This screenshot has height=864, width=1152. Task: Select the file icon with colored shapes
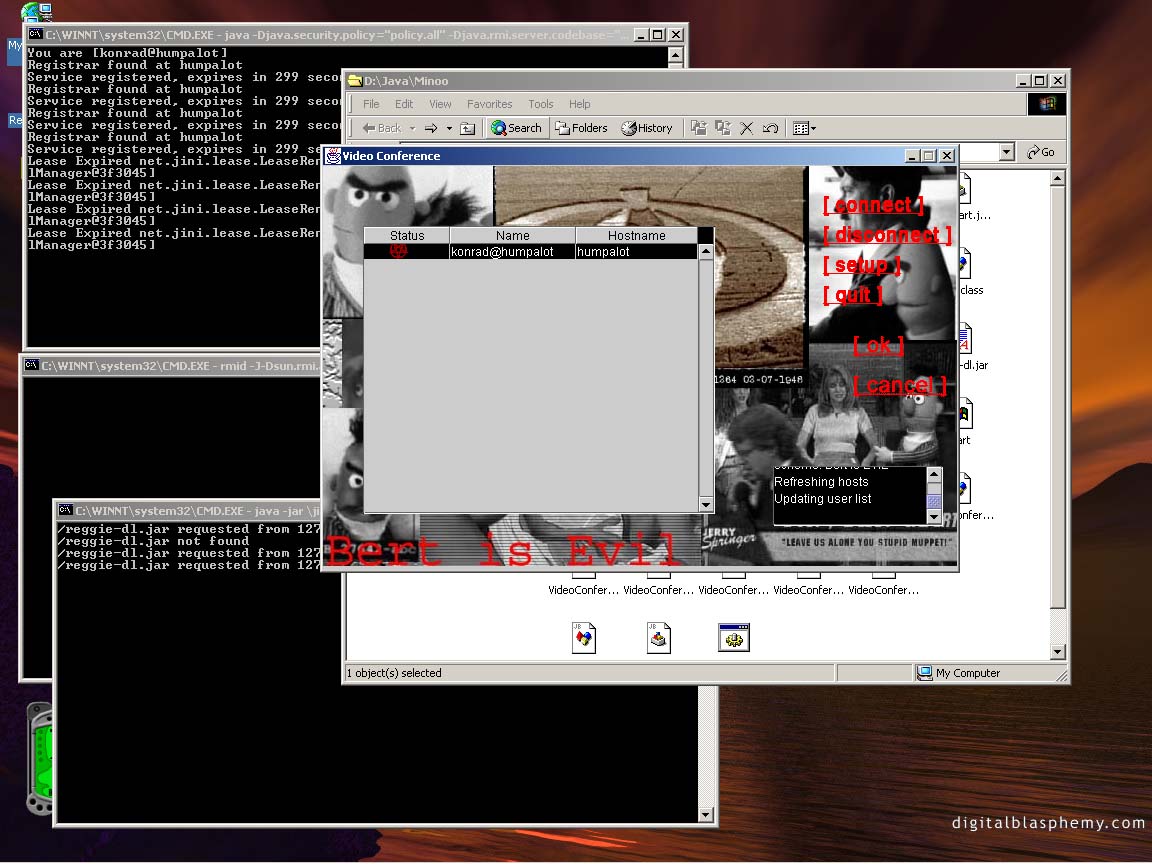(x=583, y=638)
